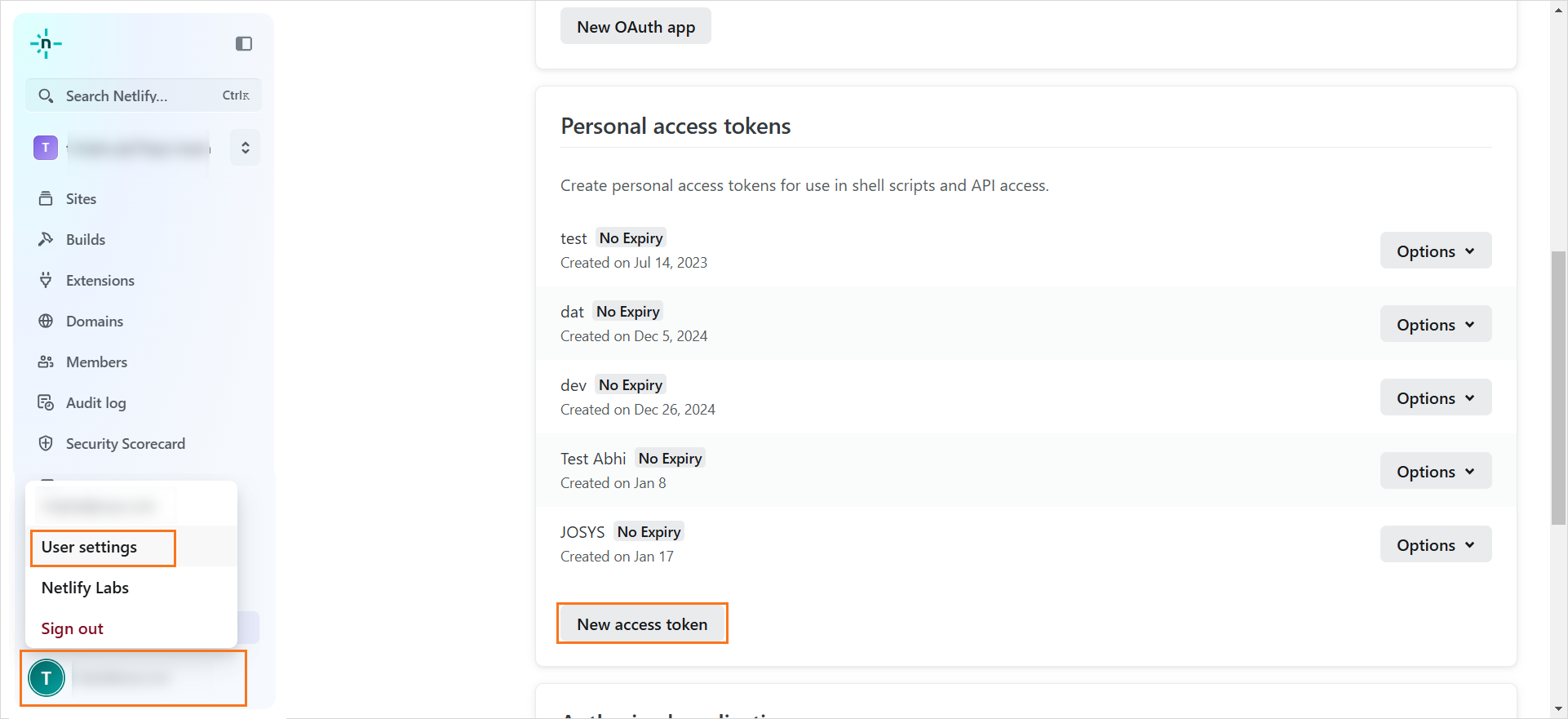Click 'Created on Jan 8' text
The height and width of the screenshot is (719, 1568).
tap(613, 483)
